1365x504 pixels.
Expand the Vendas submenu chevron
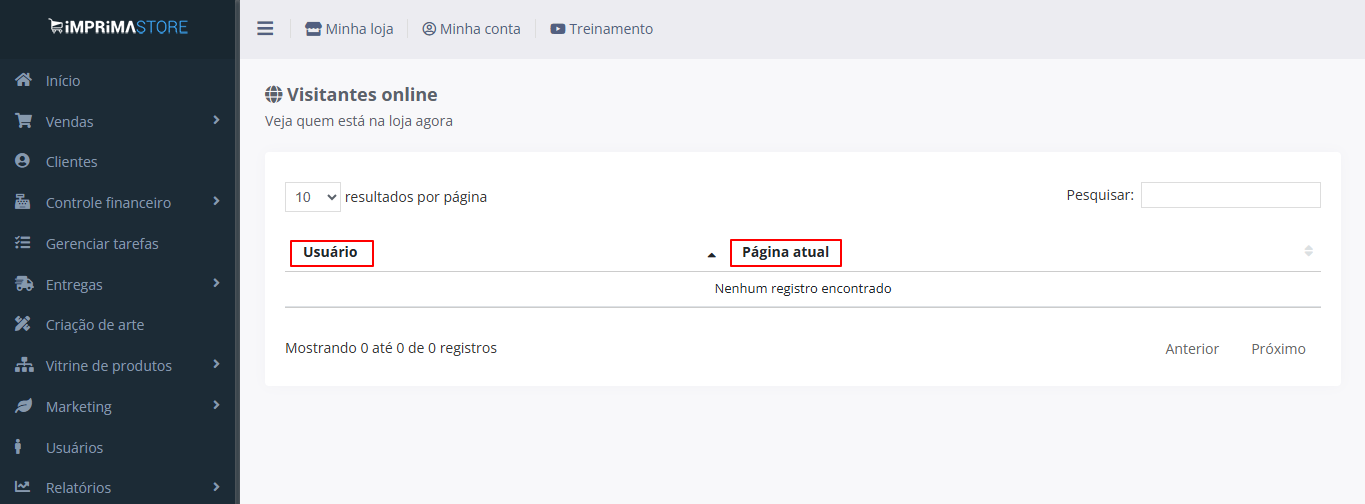tap(216, 120)
